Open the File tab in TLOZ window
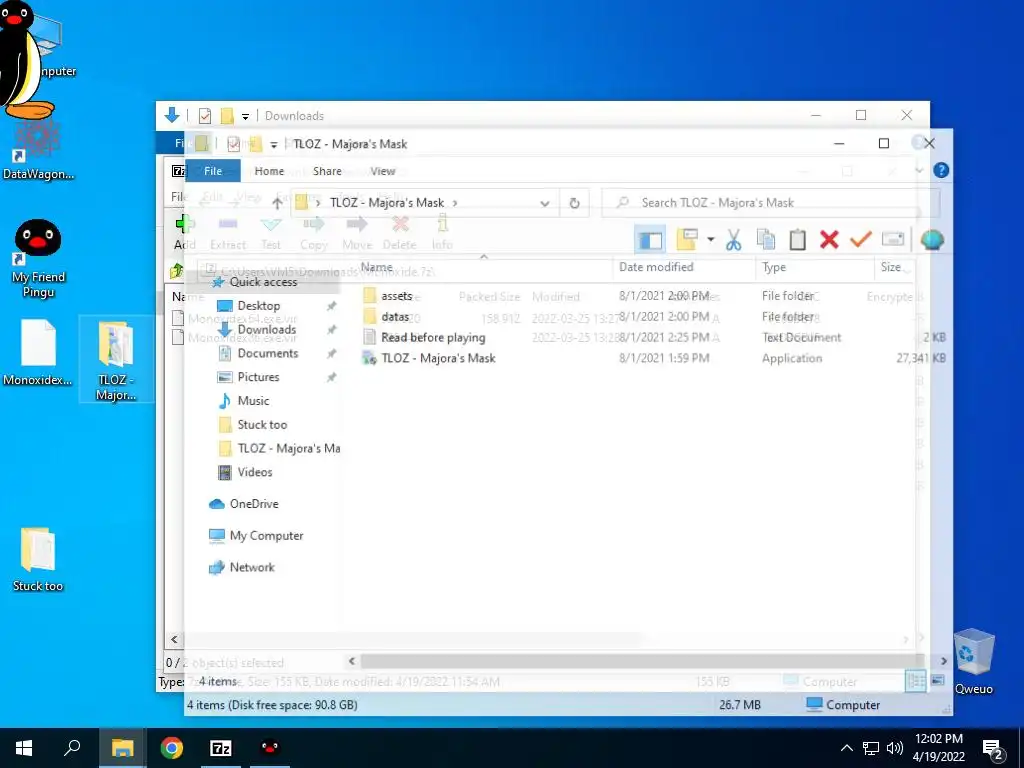1024x768 pixels. click(x=213, y=170)
